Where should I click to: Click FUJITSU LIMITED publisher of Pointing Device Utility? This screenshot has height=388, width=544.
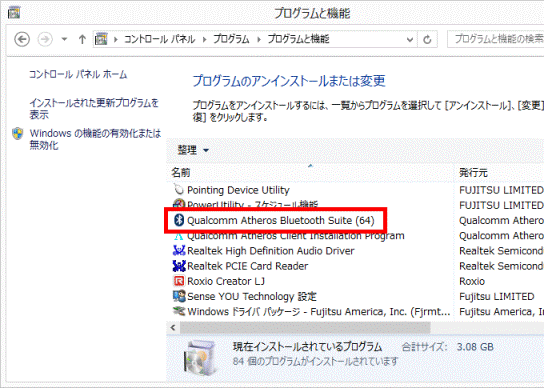501,190
